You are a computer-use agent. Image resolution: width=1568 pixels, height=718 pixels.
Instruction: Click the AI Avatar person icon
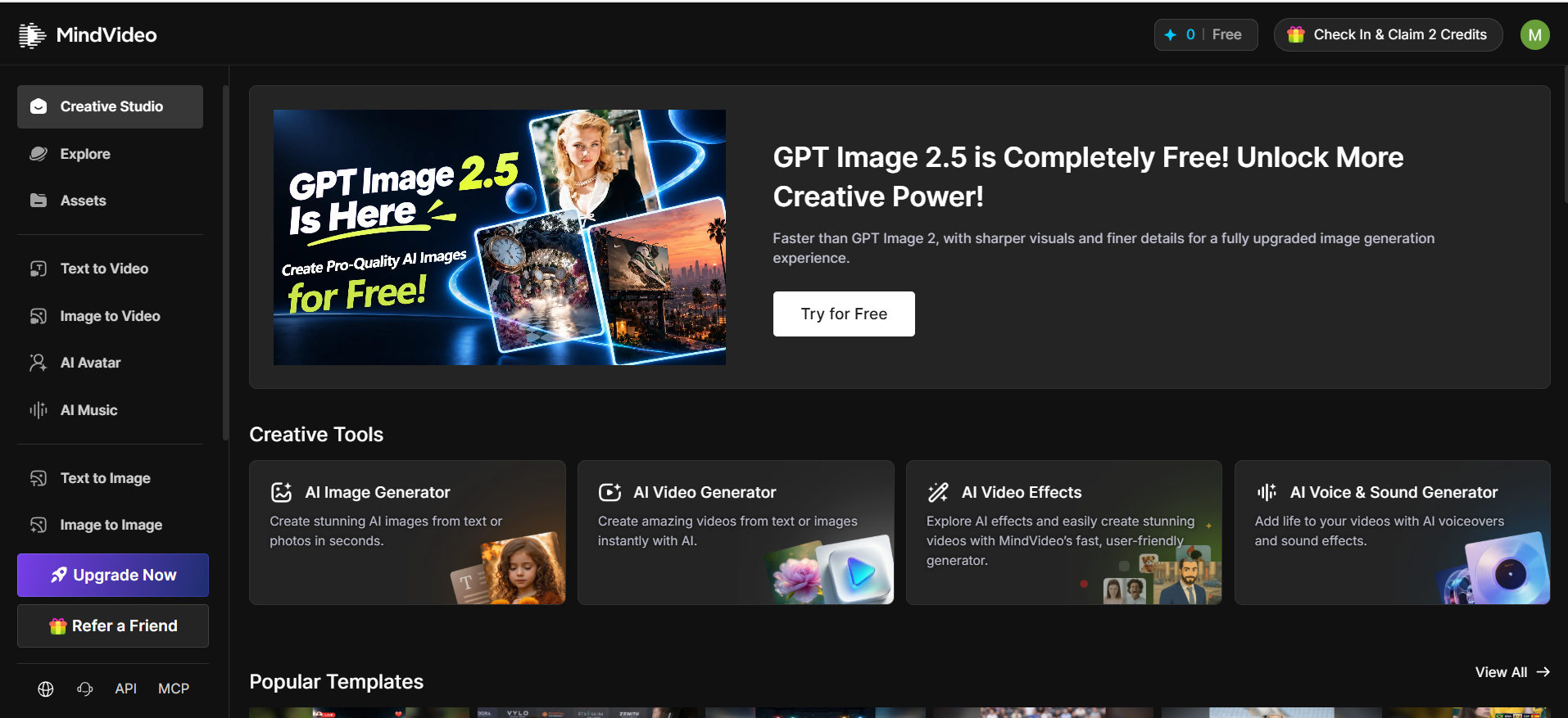pos(39,363)
